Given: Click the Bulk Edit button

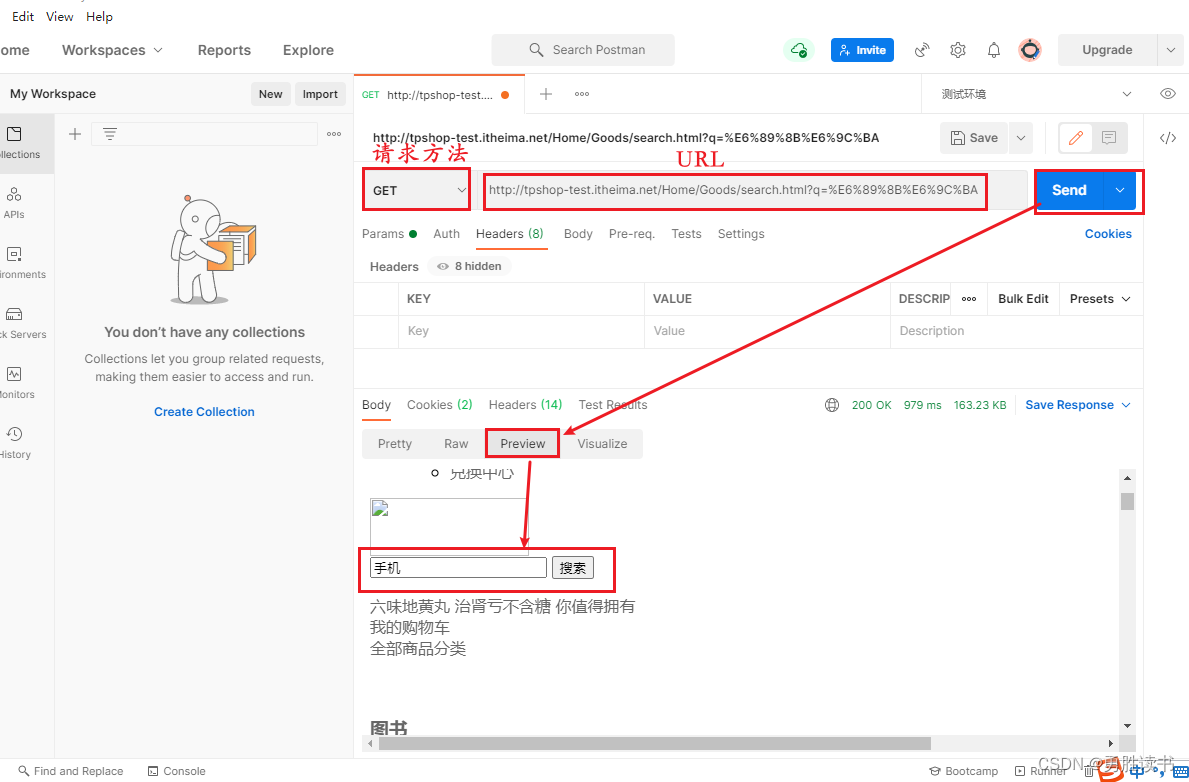Looking at the screenshot, I should [x=1023, y=299].
